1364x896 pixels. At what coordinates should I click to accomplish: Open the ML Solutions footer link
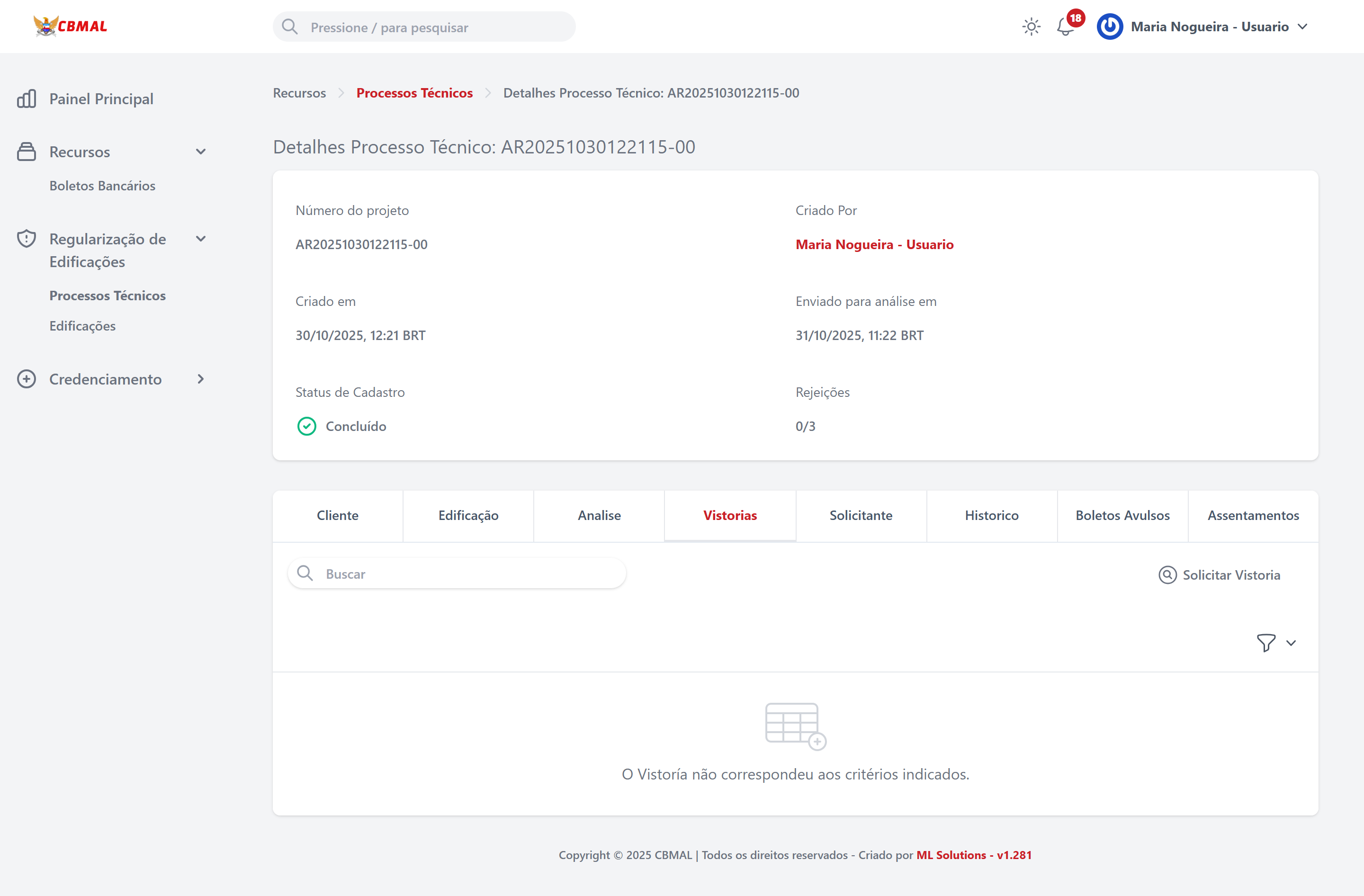(951, 855)
